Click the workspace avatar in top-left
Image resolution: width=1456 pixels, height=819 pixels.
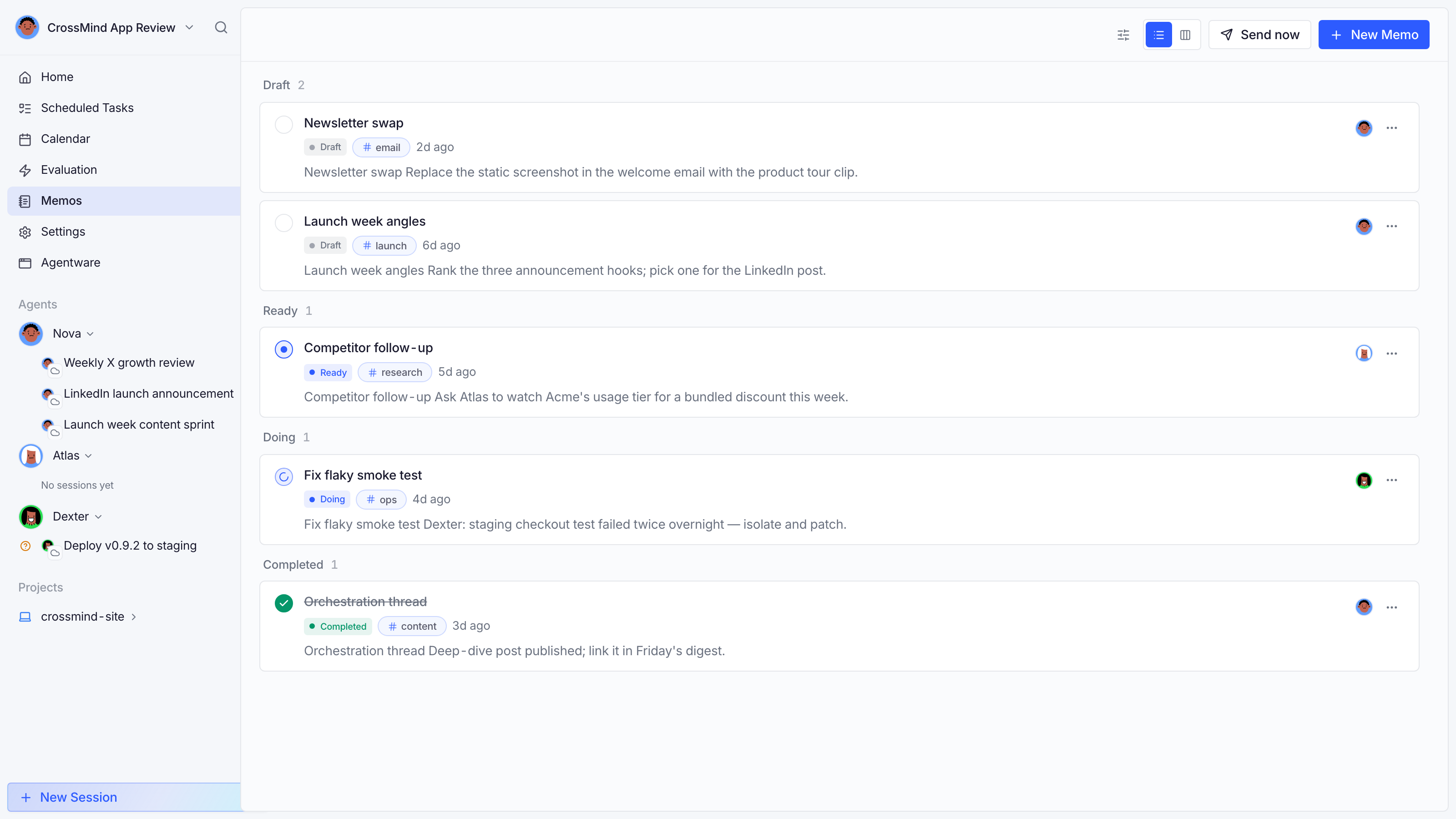(x=27, y=28)
